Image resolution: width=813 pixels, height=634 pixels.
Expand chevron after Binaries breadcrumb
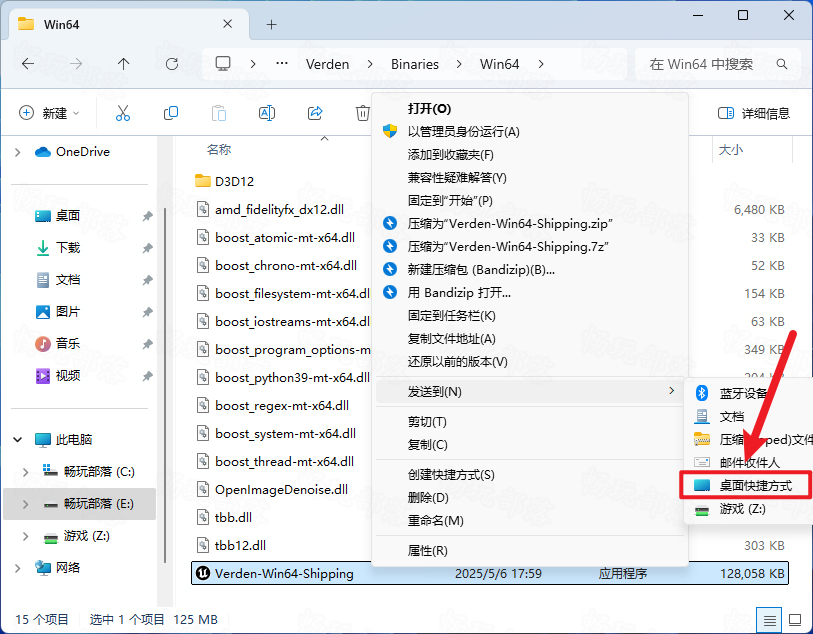pos(459,64)
